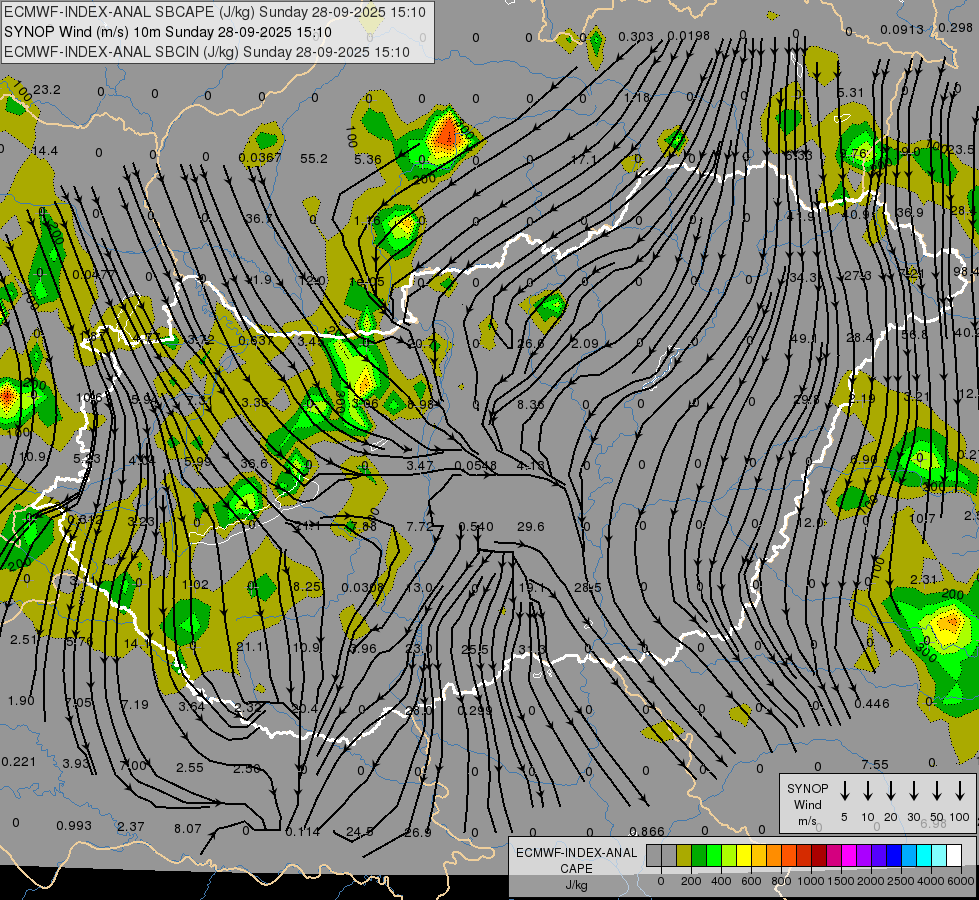Click the ECMWF-INDEX-ANAL CAPE legend label
The width and height of the screenshot is (979, 900).
coord(576,860)
